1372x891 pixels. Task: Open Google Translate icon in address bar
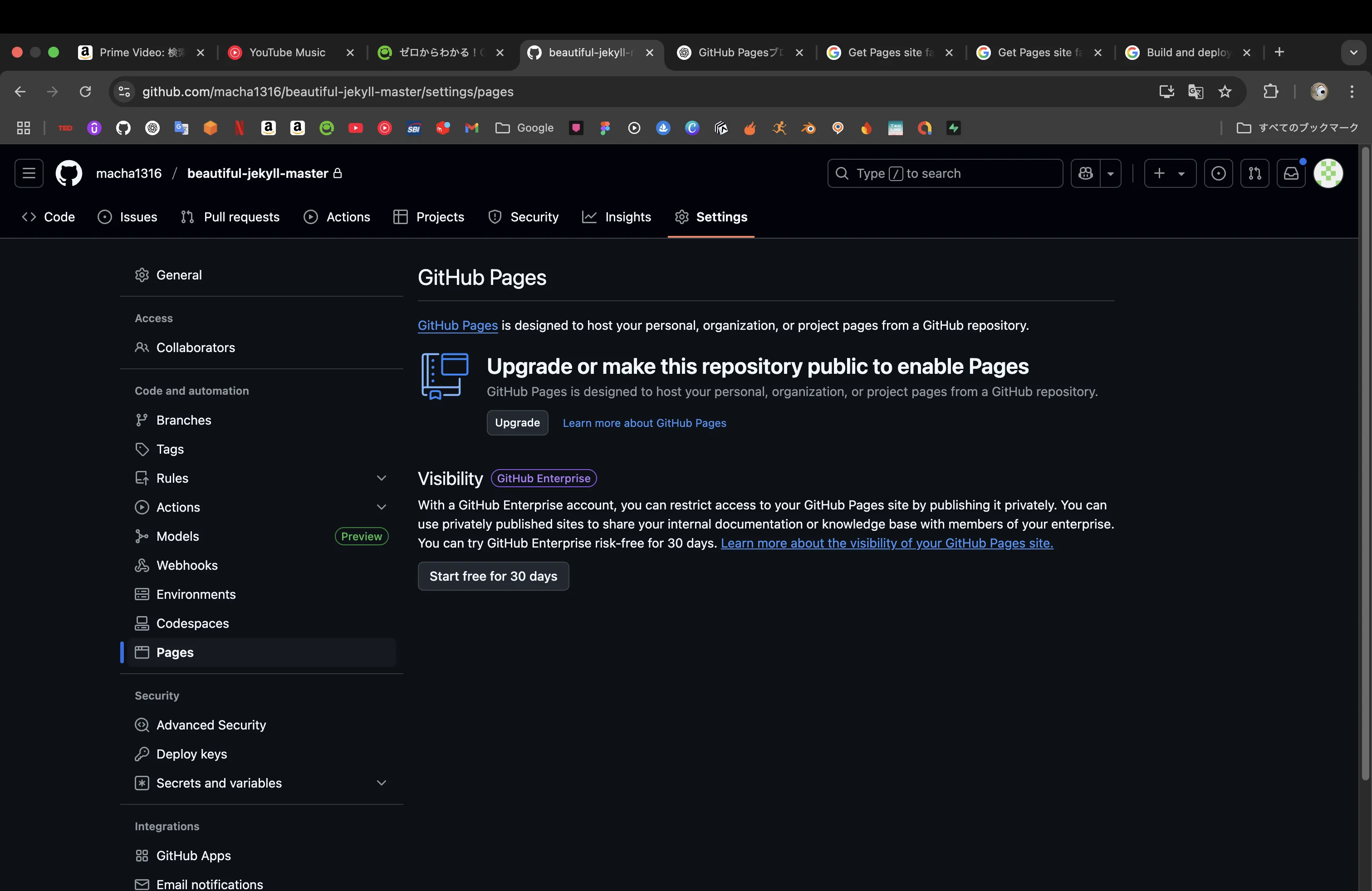click(1195, 92)
